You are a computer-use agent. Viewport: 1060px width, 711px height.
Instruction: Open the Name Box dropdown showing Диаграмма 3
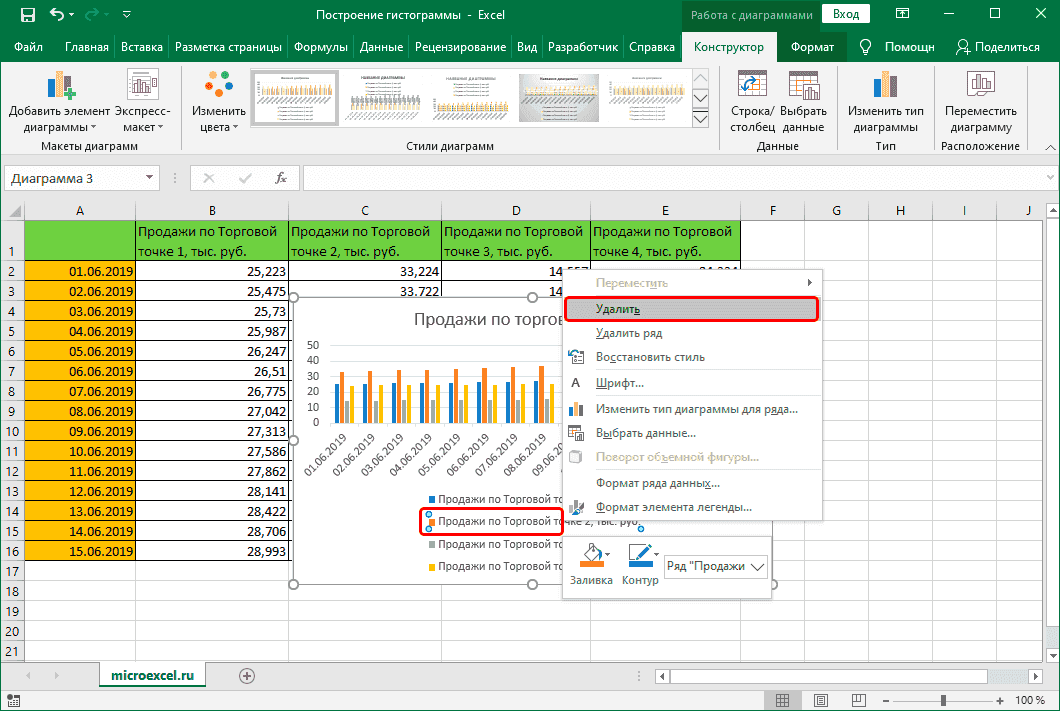pos(152,177)
